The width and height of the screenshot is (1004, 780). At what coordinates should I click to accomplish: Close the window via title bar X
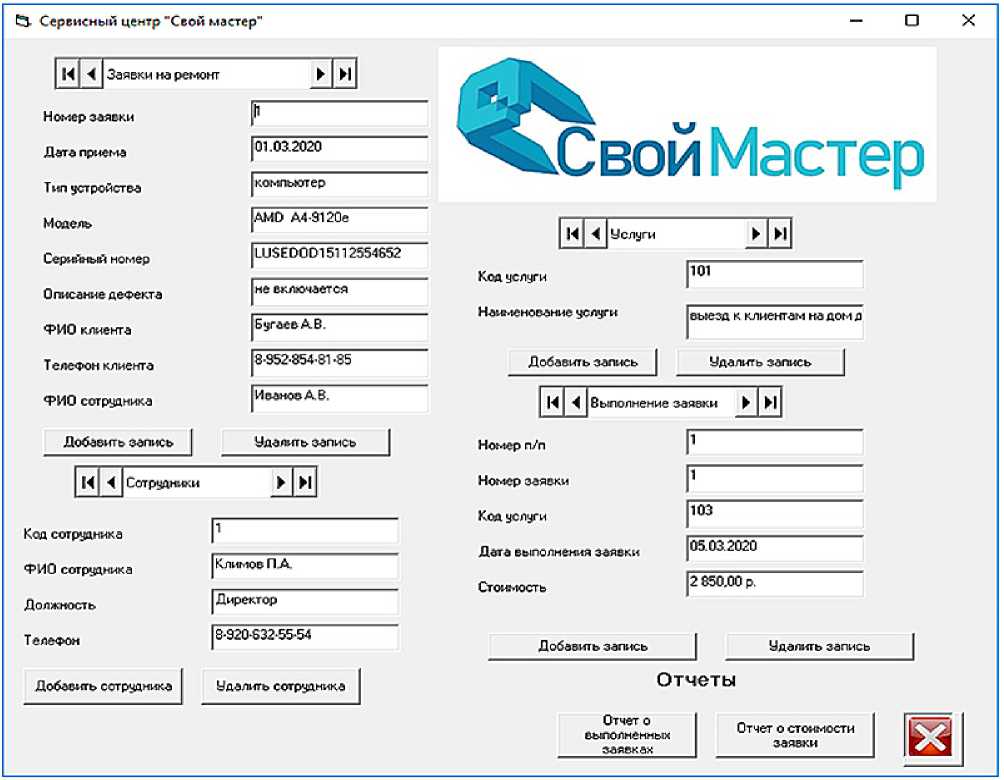pos(968,20)
